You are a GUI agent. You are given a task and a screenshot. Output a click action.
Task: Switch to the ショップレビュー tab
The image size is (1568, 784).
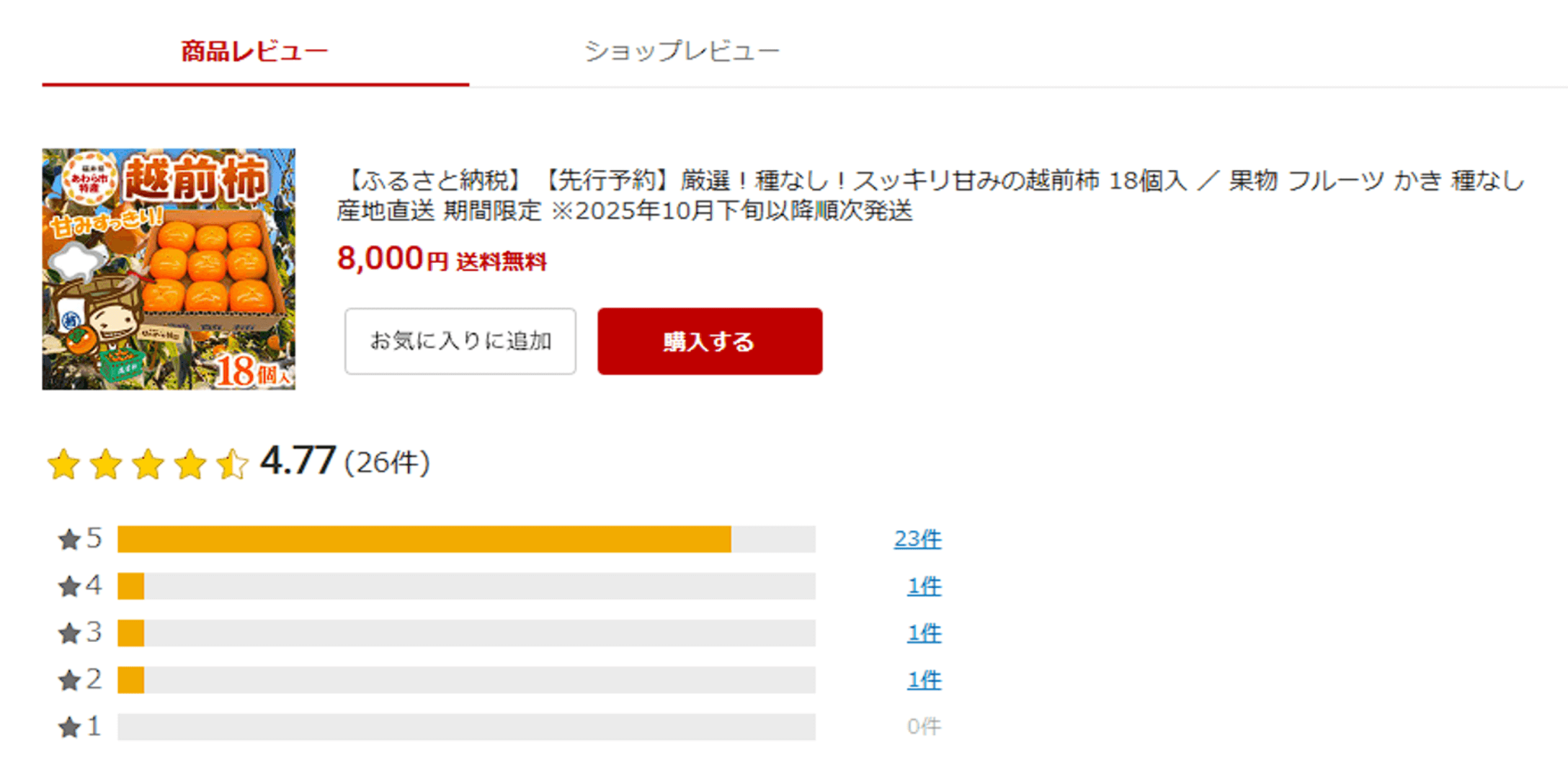click(682, 49)
